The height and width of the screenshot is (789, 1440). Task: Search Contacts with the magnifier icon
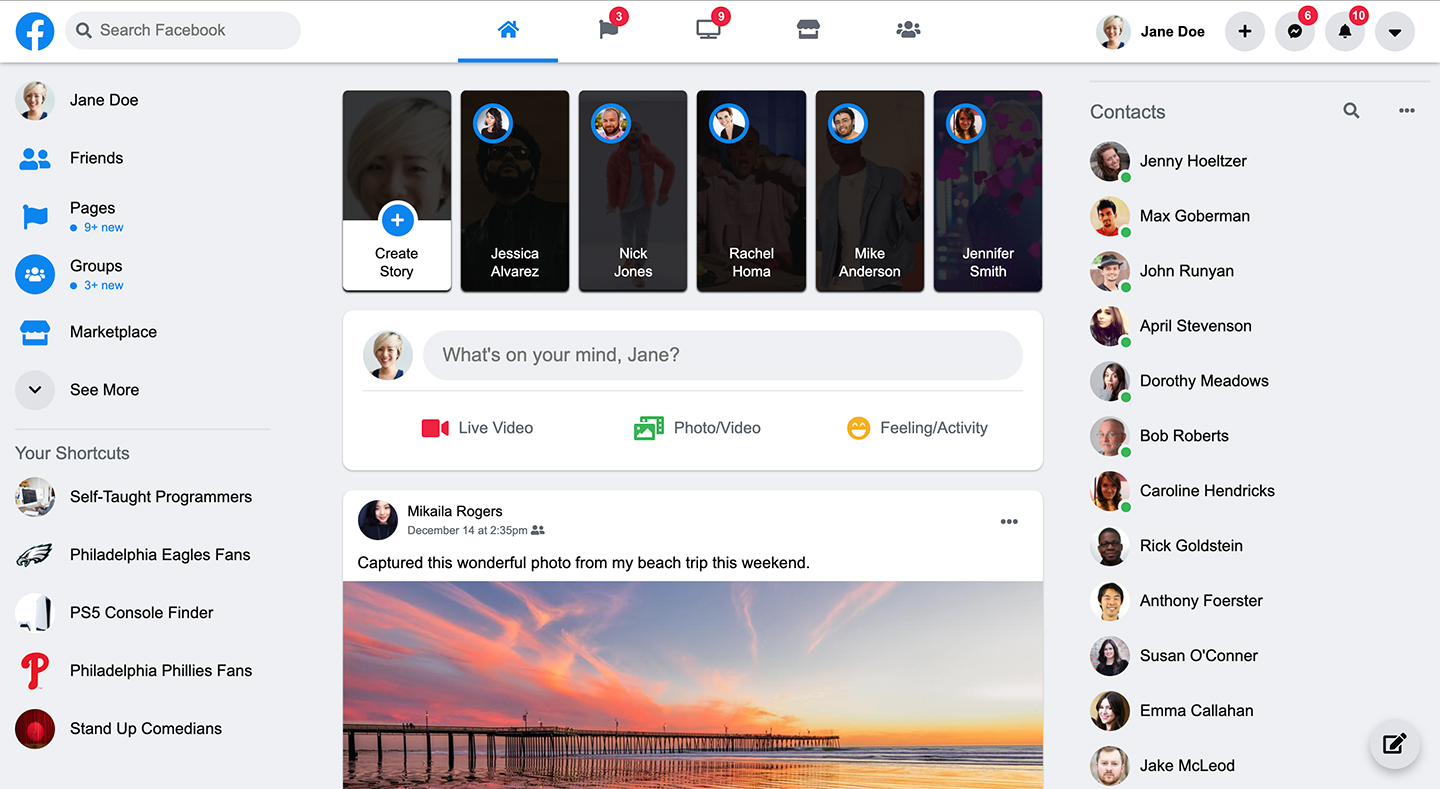pos(1351,111)
